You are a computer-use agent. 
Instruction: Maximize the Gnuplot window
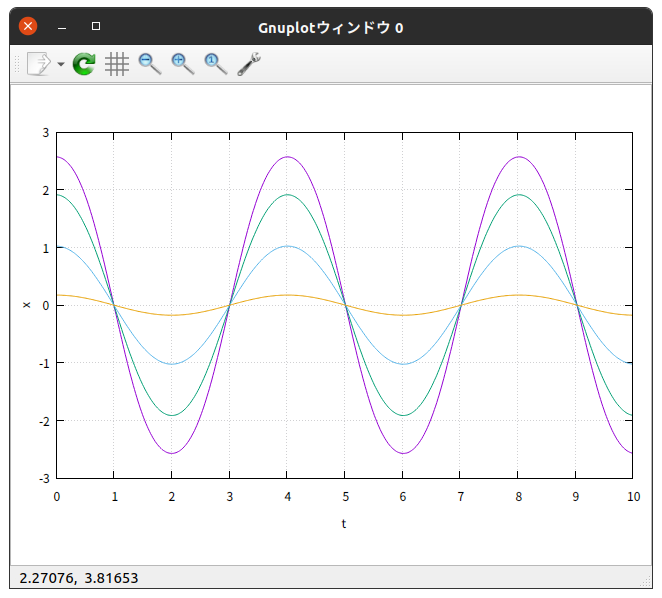(96, 26)
